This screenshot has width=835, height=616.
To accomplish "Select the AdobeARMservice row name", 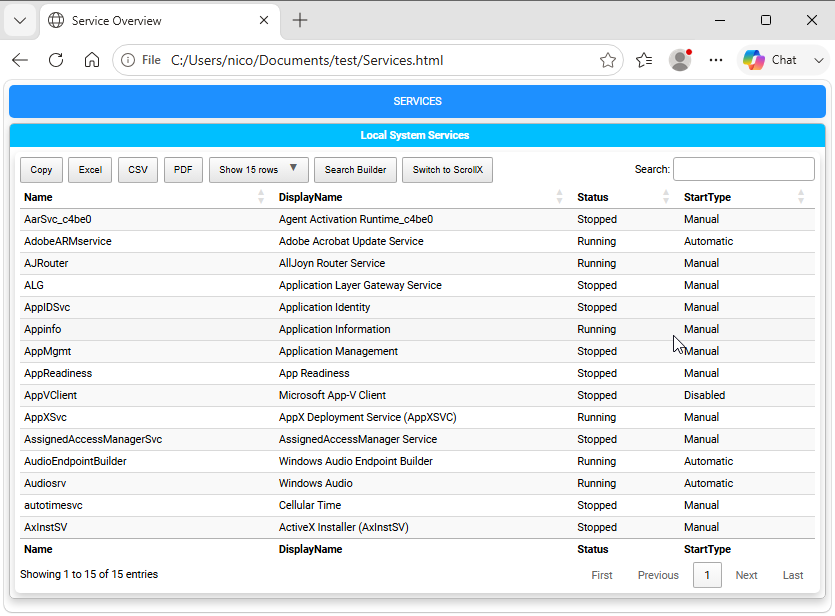I will coord(68,241).
